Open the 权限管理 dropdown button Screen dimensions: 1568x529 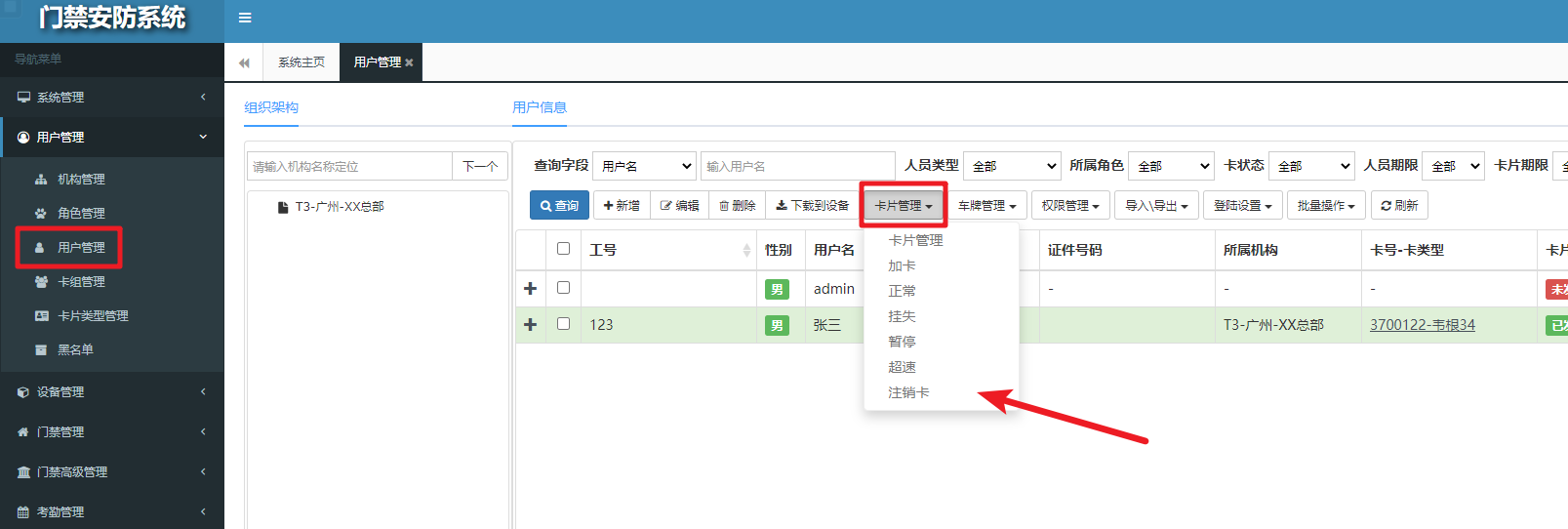(1070, 206)
